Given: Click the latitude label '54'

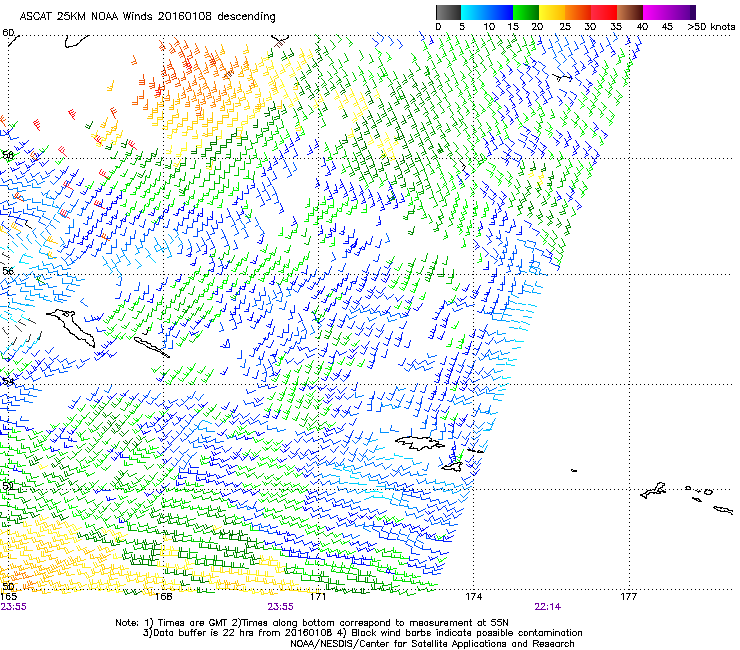Looking at the screenshot, I should click(x=8, y=381).
